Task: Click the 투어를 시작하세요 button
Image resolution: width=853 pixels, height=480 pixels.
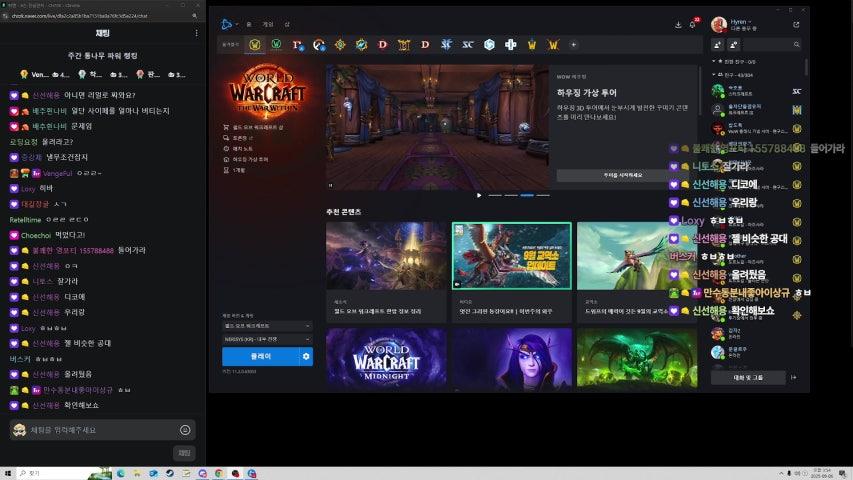Action: (x=622, y=175)
